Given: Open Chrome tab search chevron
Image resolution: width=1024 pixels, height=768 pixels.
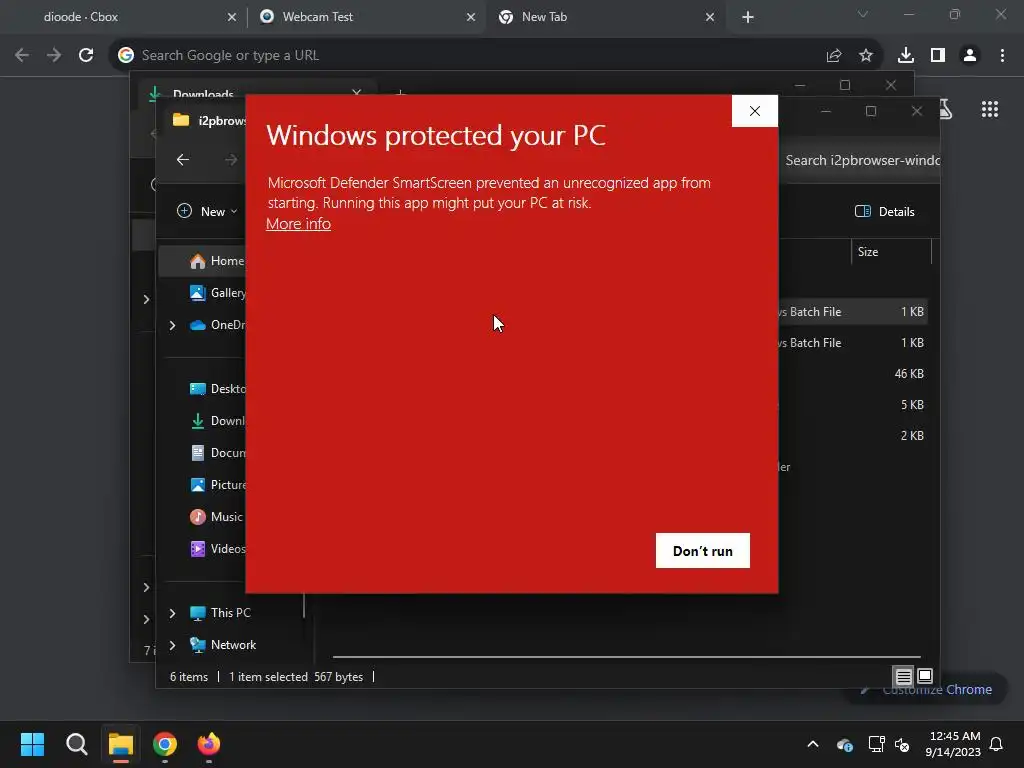Looking at the screenshot, I should 863,14.
